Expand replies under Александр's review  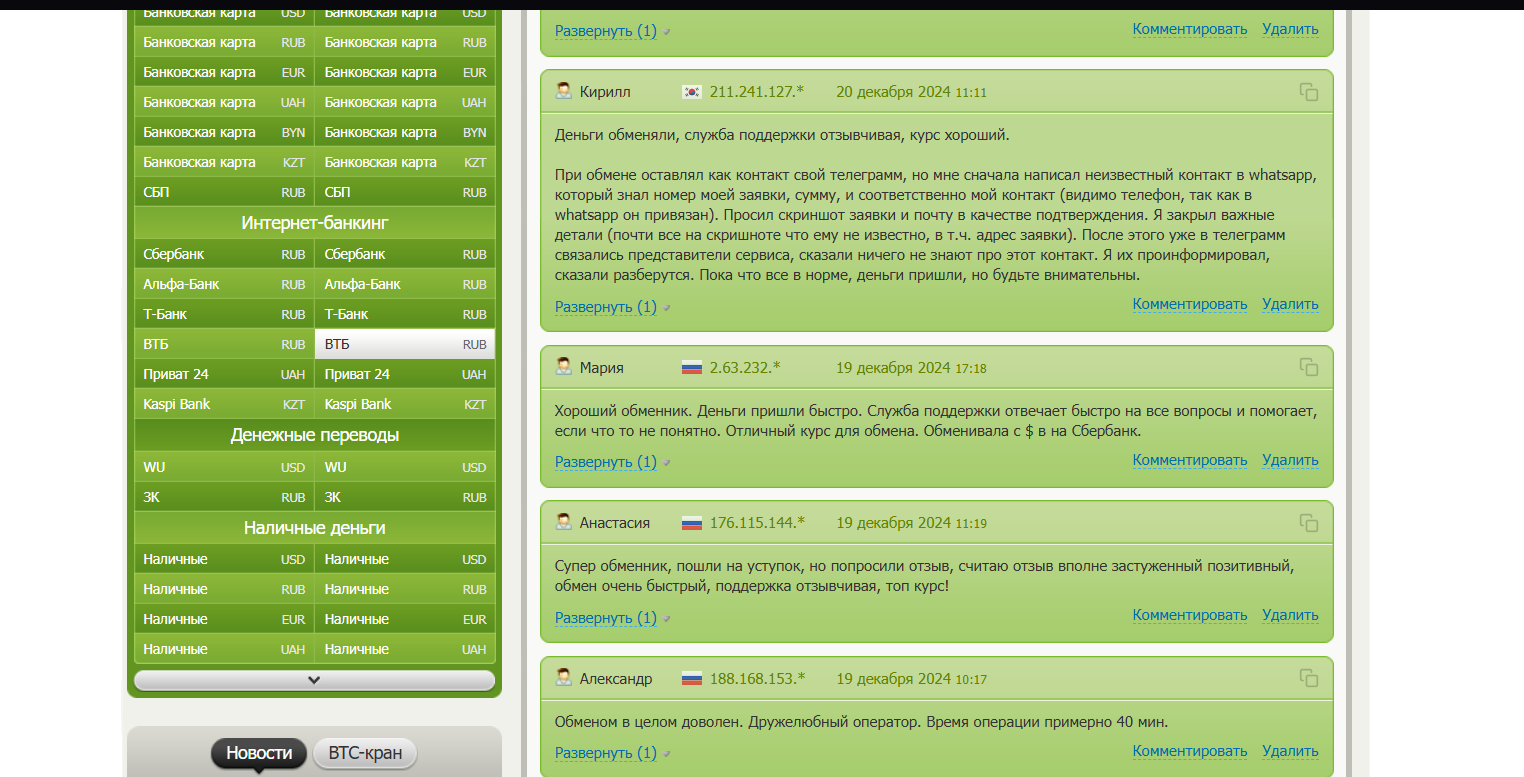coord(606,753)
